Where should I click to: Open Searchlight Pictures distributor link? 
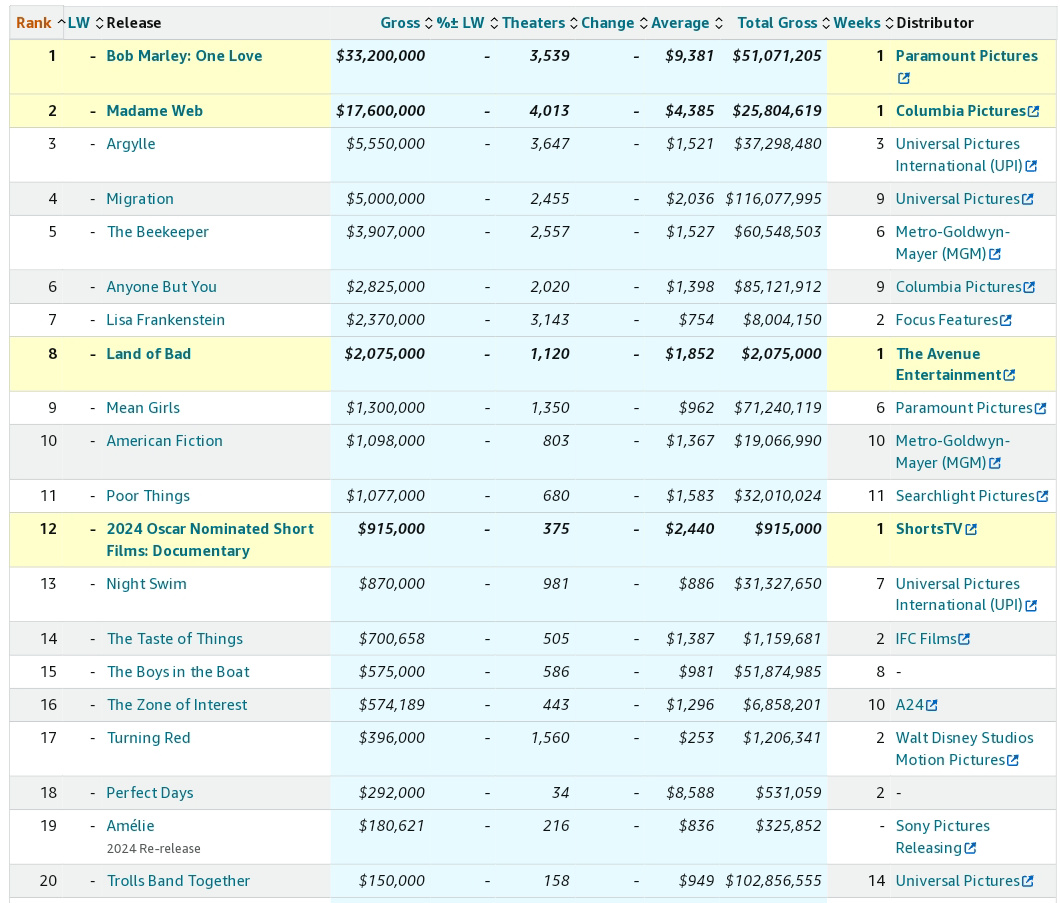tap(965, 496)
